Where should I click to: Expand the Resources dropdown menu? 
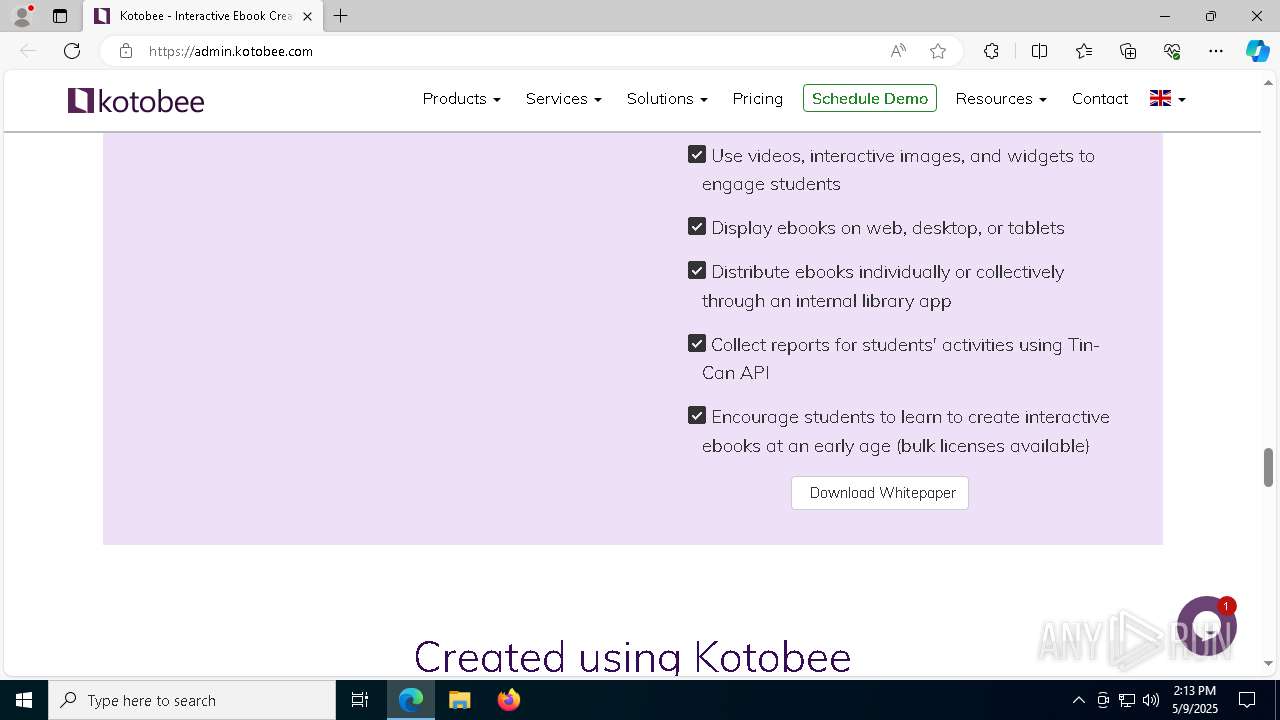coord(1001,99)
